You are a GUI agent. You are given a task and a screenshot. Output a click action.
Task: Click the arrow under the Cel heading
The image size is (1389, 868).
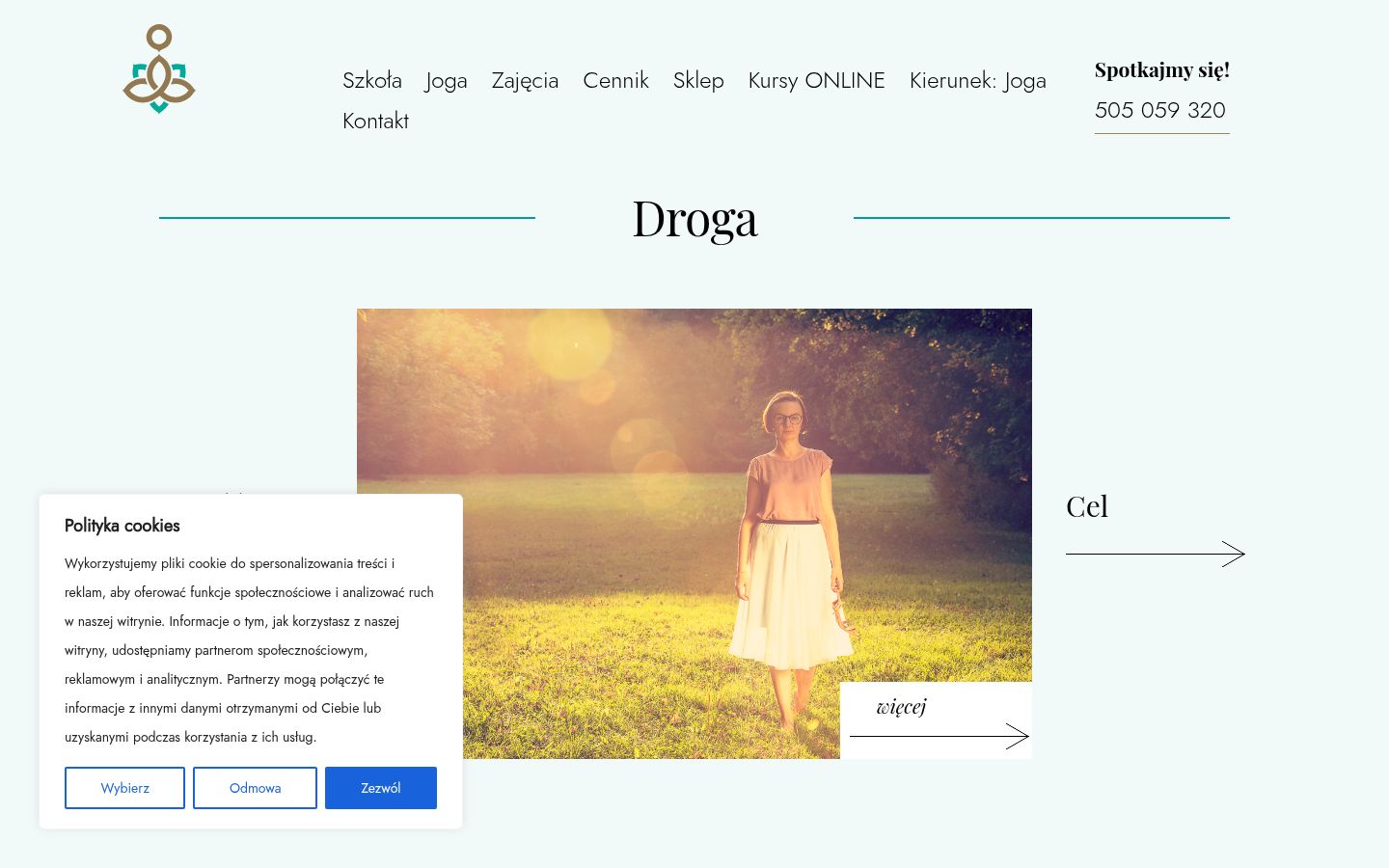1155,554
